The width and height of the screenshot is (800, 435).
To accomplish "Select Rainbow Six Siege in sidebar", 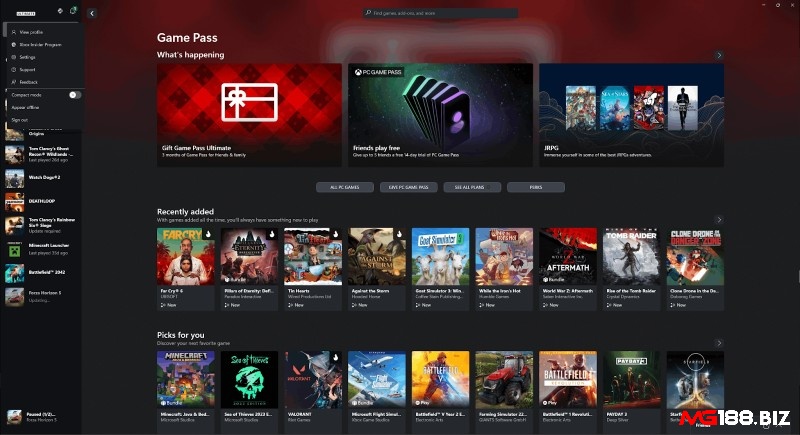I will point(42,225).
